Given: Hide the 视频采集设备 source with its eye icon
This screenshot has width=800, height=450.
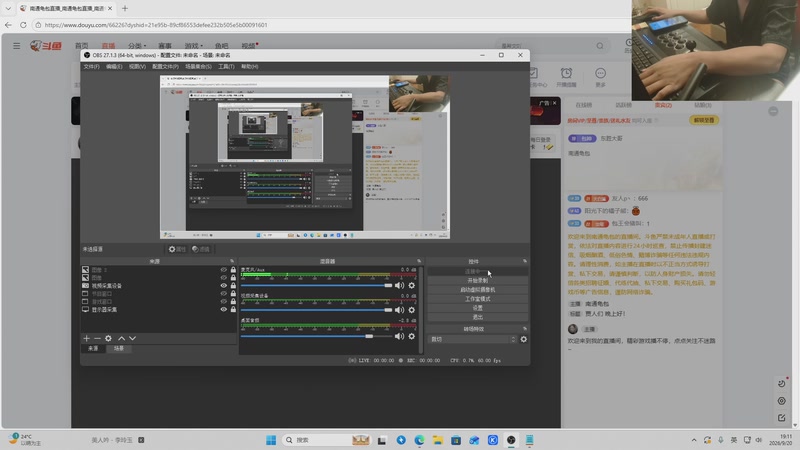Looking at the screenshot, I should [223, 286].
